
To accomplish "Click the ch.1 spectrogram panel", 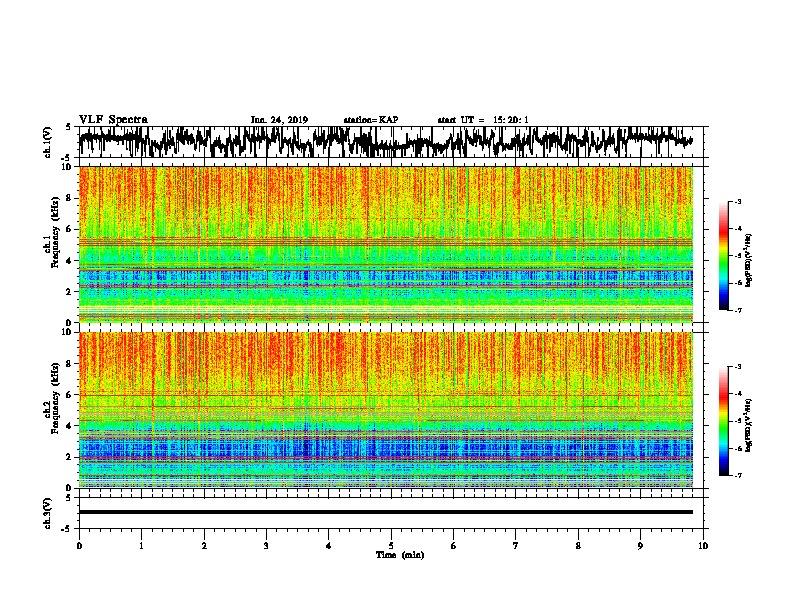I will pos(386,244).
